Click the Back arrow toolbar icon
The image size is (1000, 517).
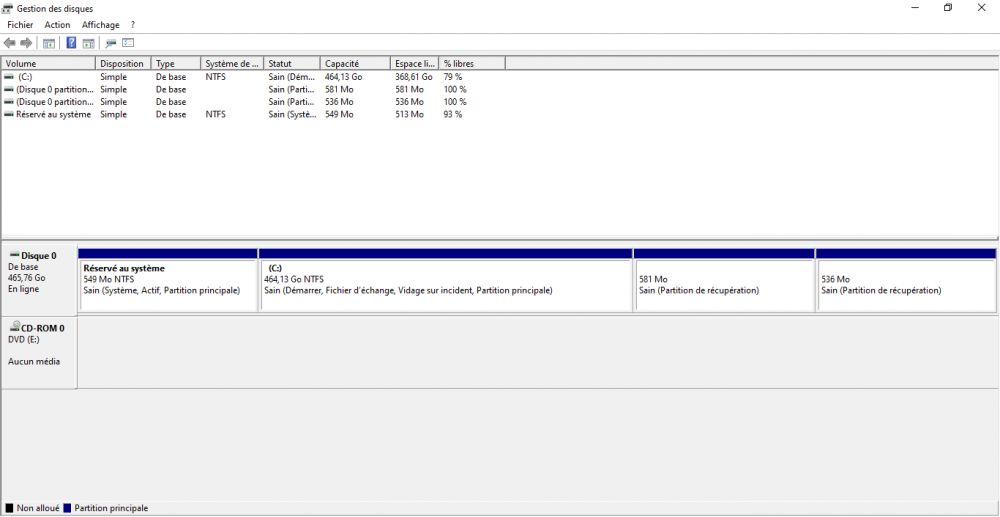pos(10,43)
